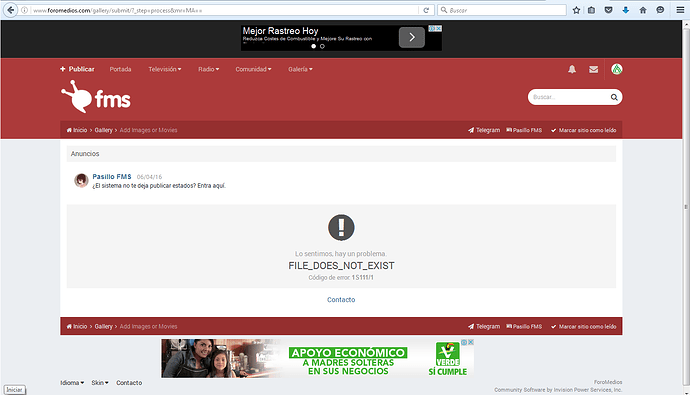
Task: Click the vertical page scrollbar
Action: (686, 207)
